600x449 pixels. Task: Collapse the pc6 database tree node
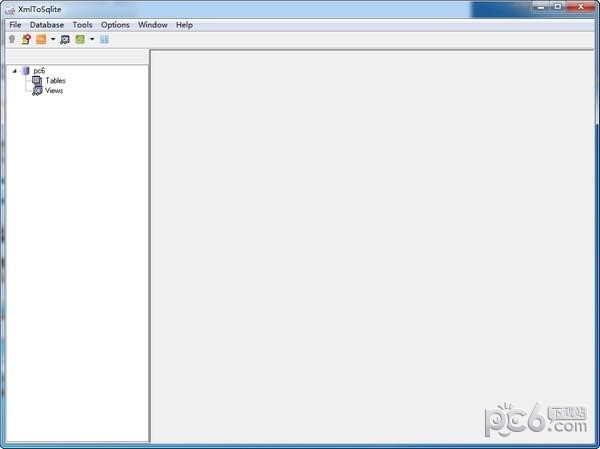pos(15,71)
